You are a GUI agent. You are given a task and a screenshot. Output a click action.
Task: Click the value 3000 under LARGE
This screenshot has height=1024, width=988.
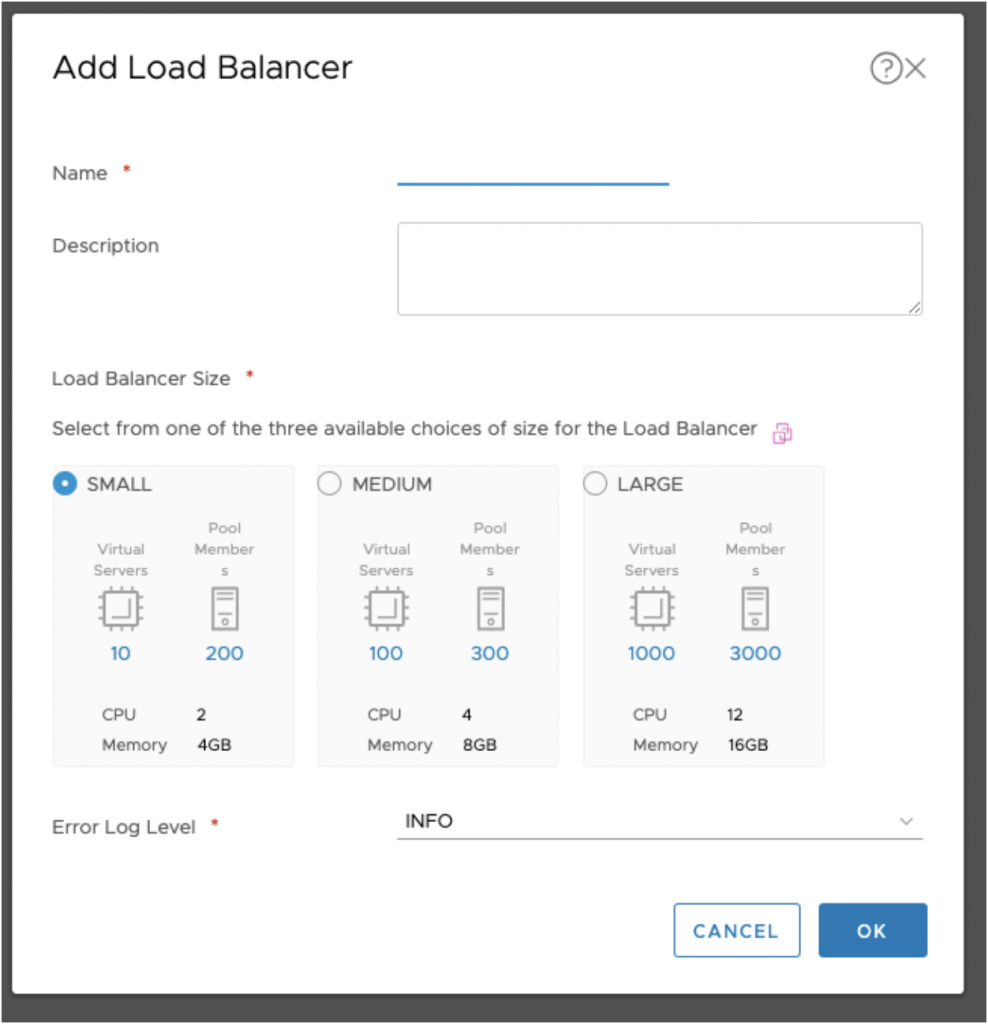pos(756,653)
